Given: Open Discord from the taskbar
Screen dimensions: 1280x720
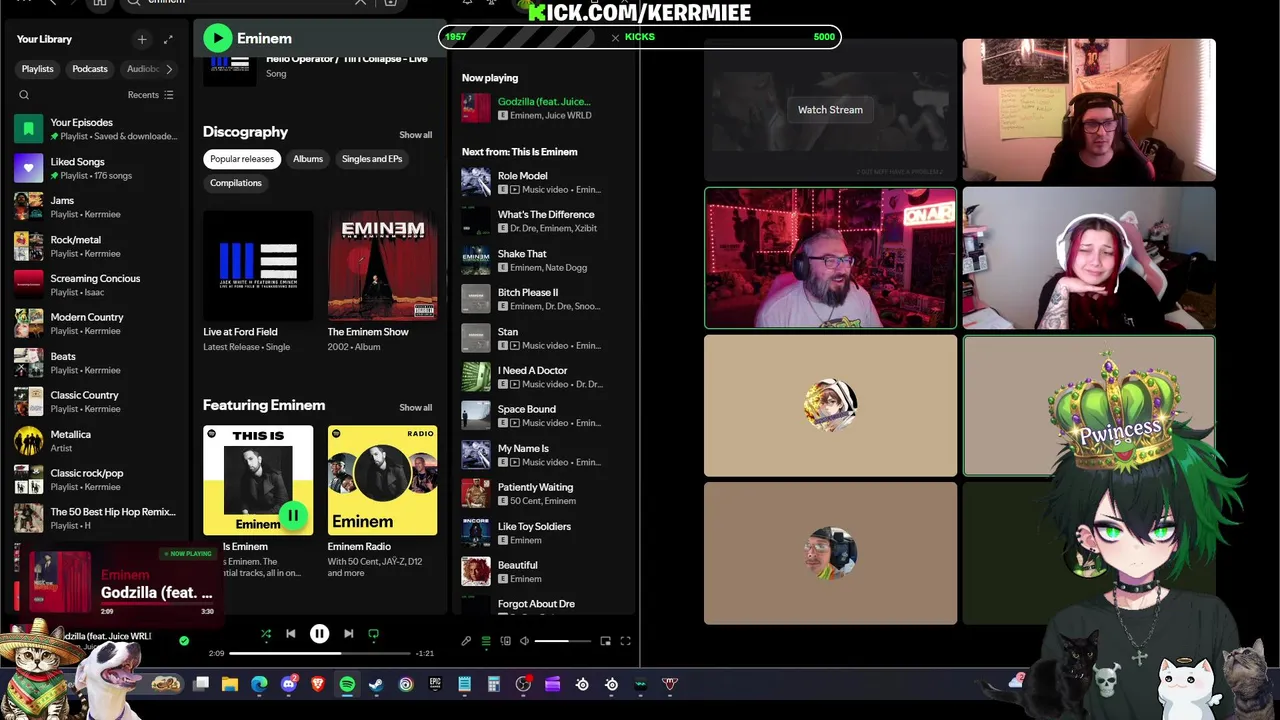Looking at the screenshot, I should (289, 684).
